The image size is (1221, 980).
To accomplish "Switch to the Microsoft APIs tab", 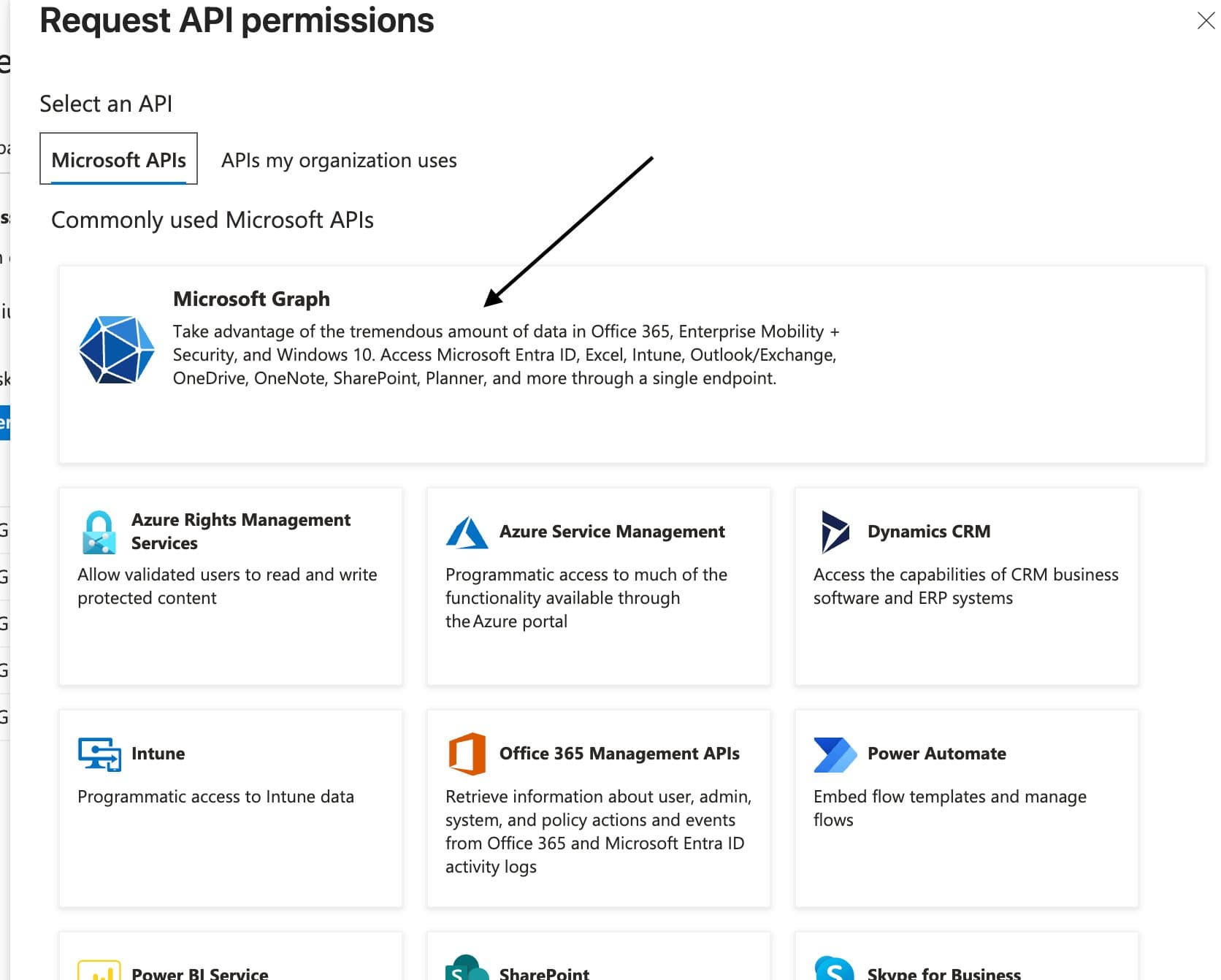I will click(118, 160).
